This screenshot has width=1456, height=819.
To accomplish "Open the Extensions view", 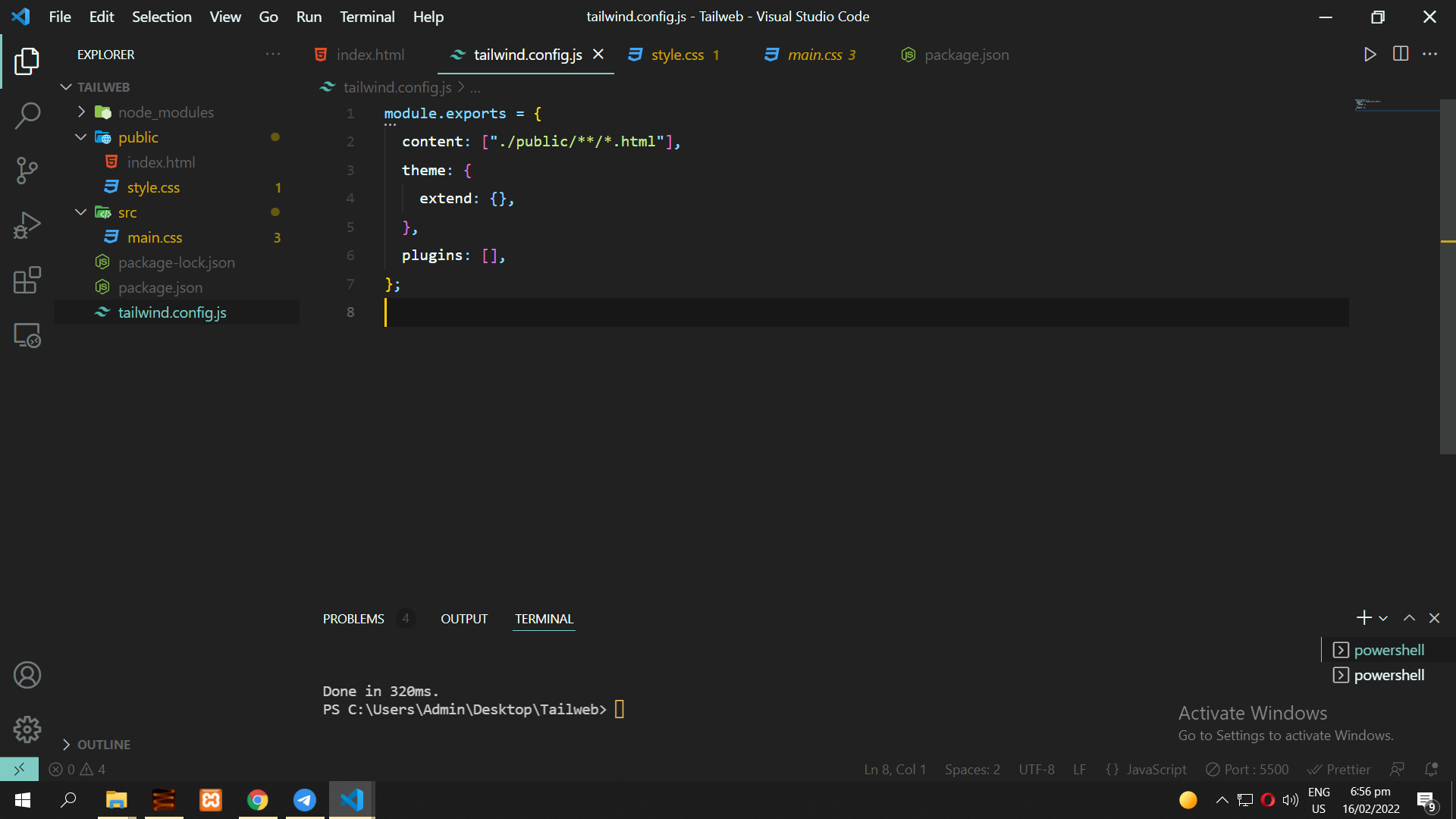I will (x=27, y=280).
